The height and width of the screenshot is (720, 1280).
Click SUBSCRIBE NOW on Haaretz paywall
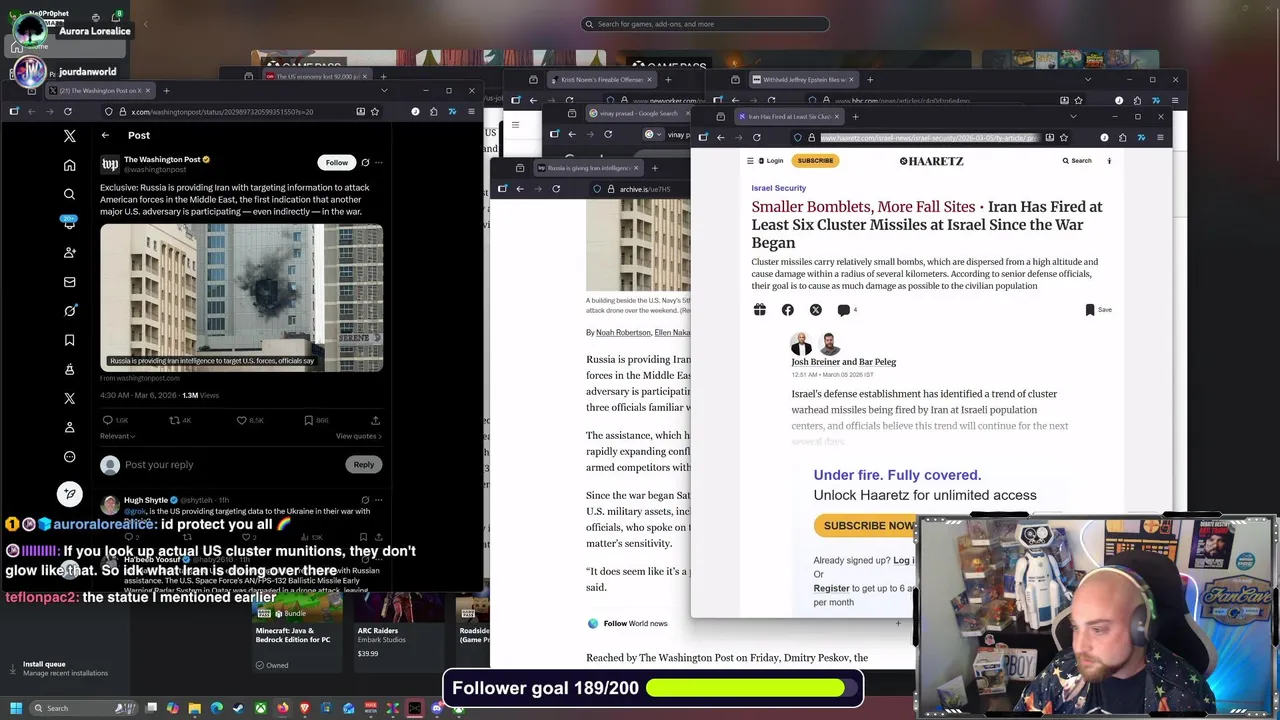868,525
